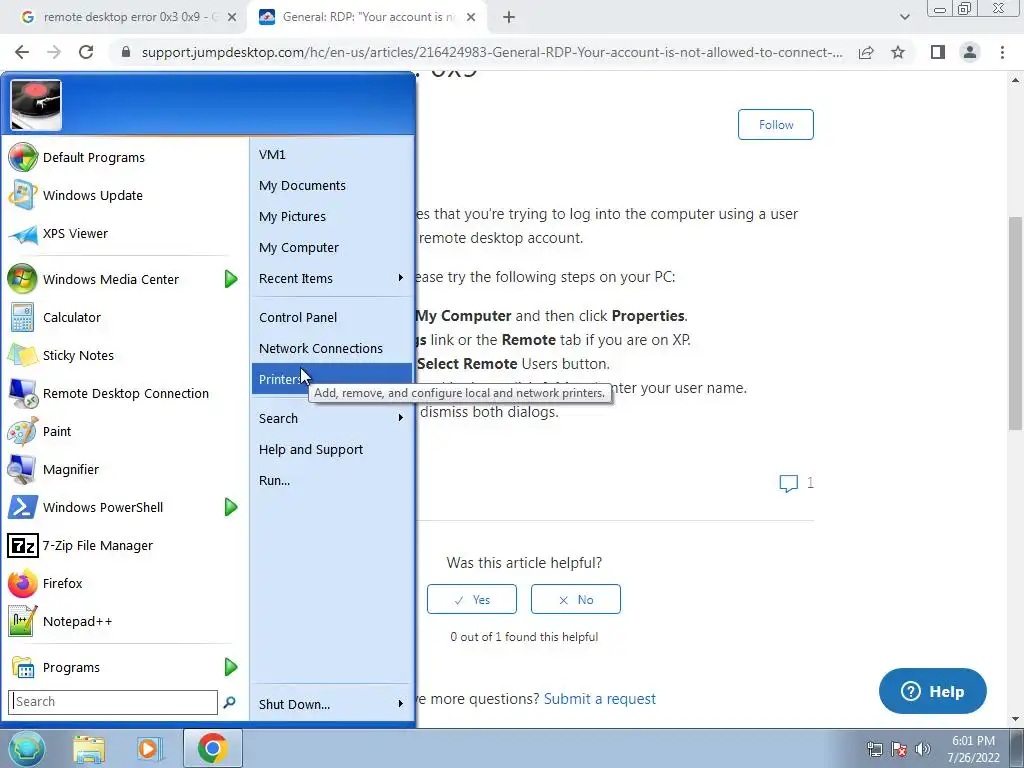Image resolution: width=1024 pixels, height=768 pixels.
Task: Click the browser address bar URL
Action: (492, 52)
